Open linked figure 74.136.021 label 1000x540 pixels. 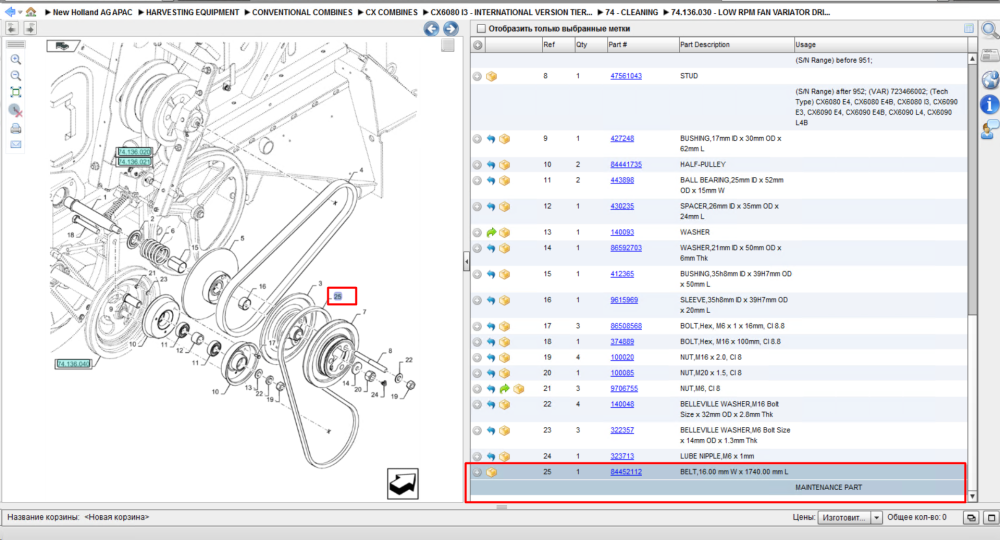click(134, 162)
